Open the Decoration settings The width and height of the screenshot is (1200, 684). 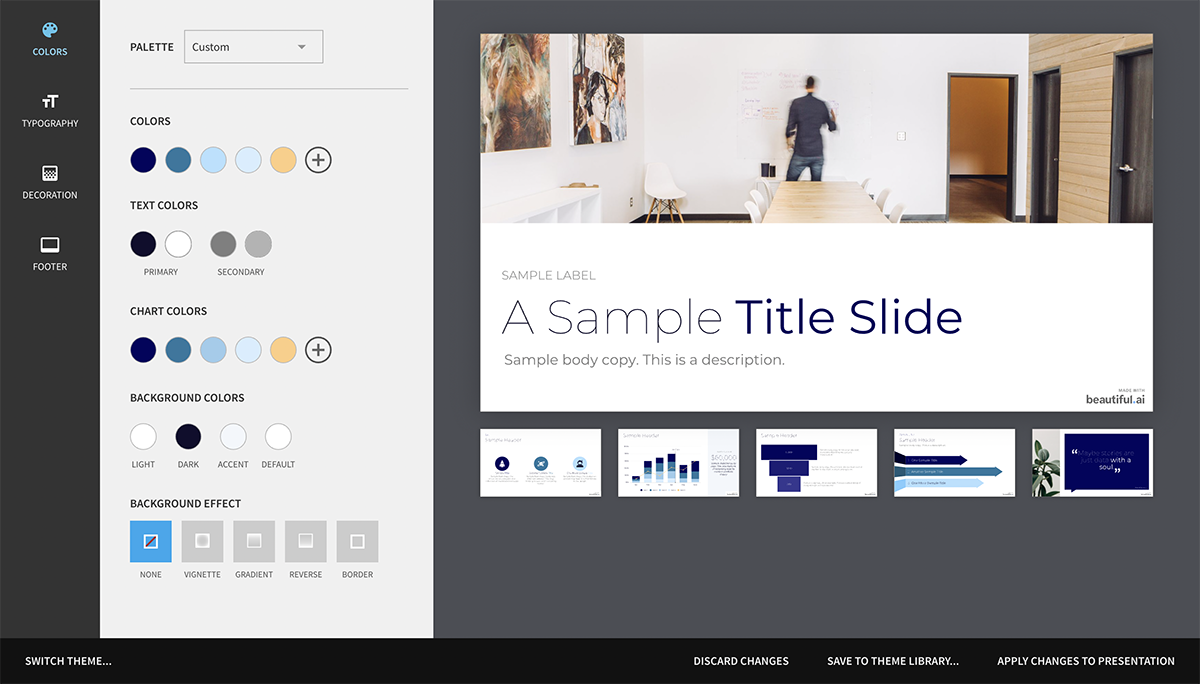pos(49,181)
